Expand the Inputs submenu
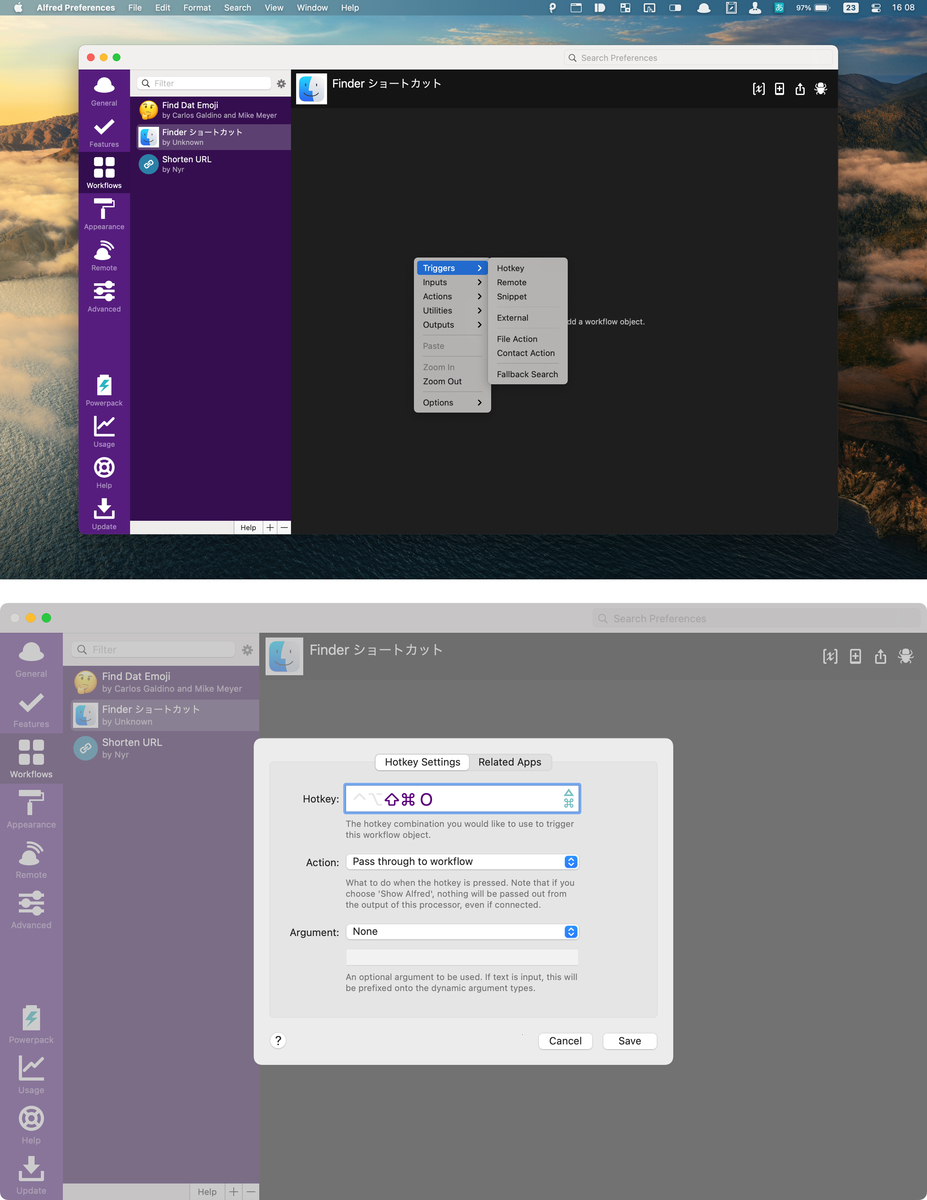Image resolution: width=927 pixels, height=1200 pixels. (452, 282)
